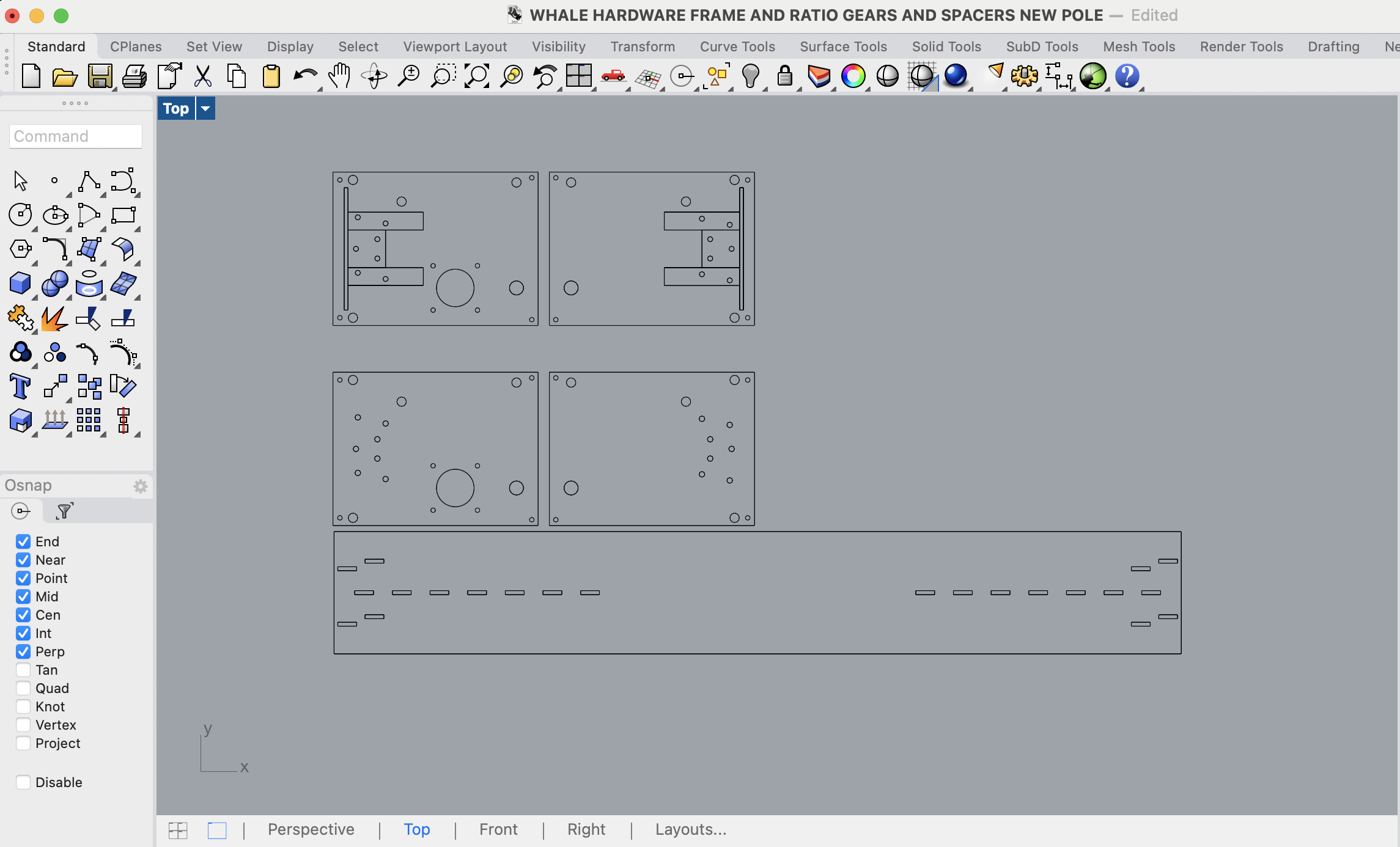The image size is (1400, 847).
Task: Enable the Vertex osnap
Action: point(23,725)
